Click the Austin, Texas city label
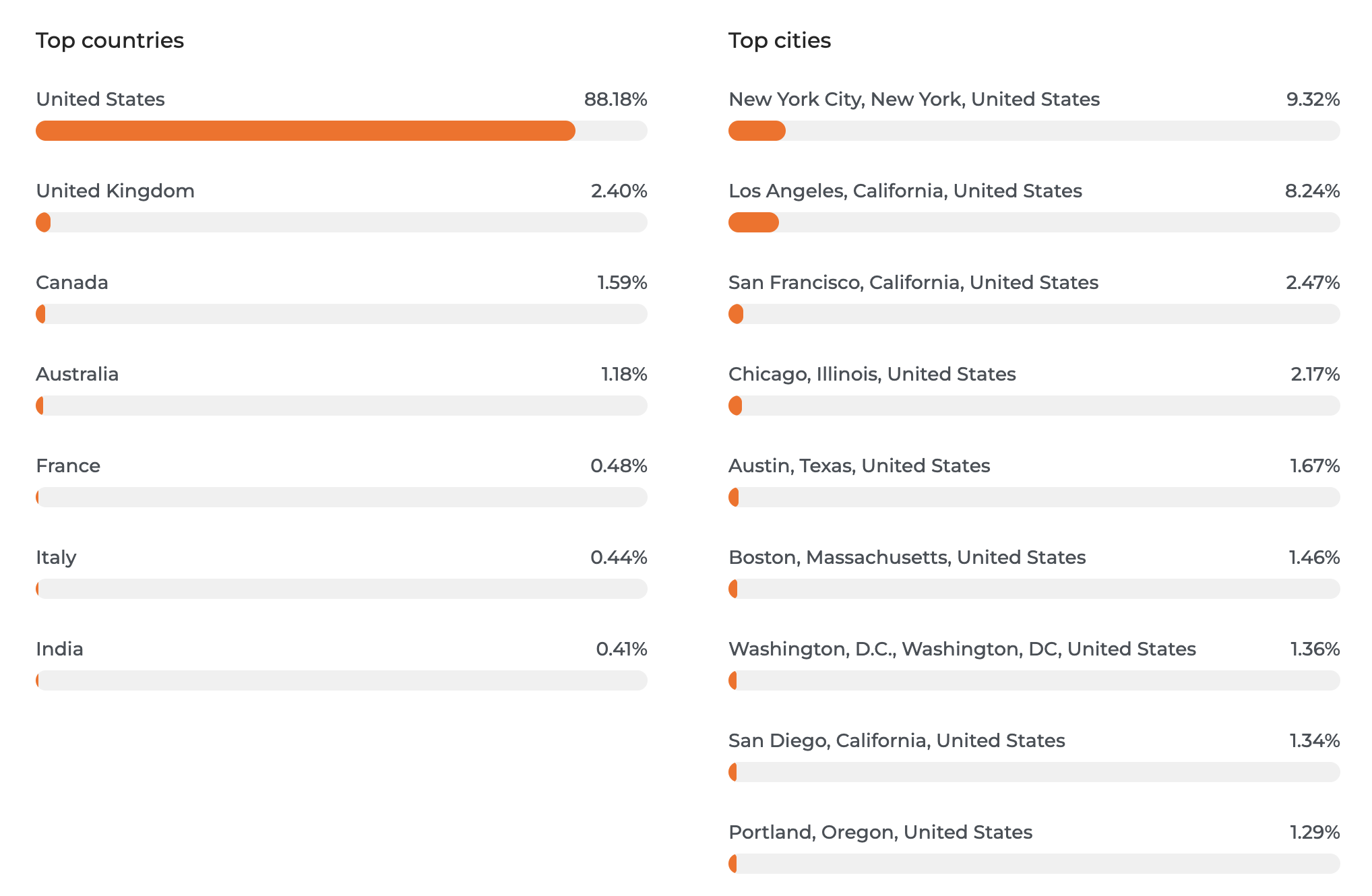 pyautogui.click(x=859, y=466)
